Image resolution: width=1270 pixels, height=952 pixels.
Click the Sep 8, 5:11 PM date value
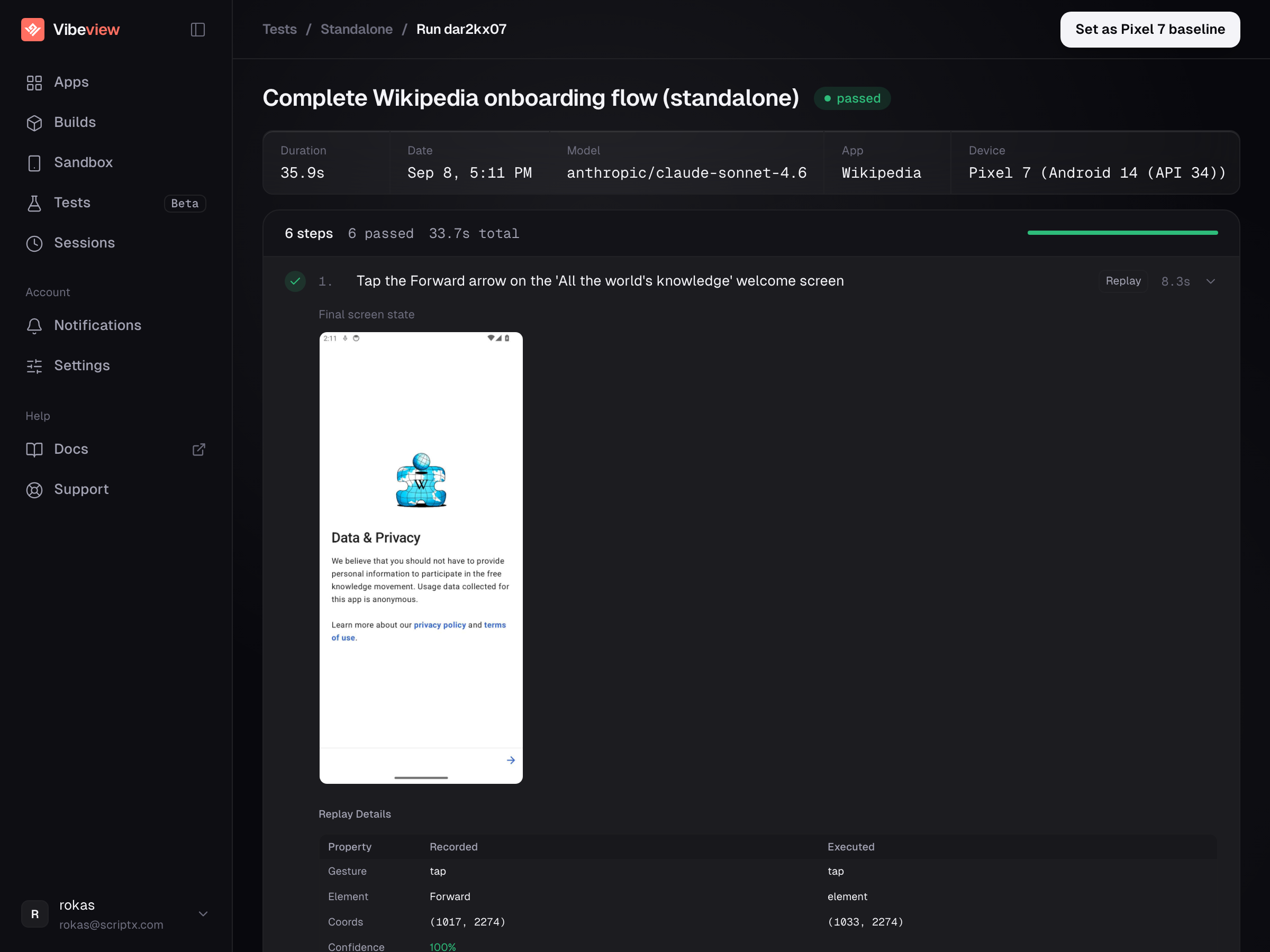[x=470, y=173]
